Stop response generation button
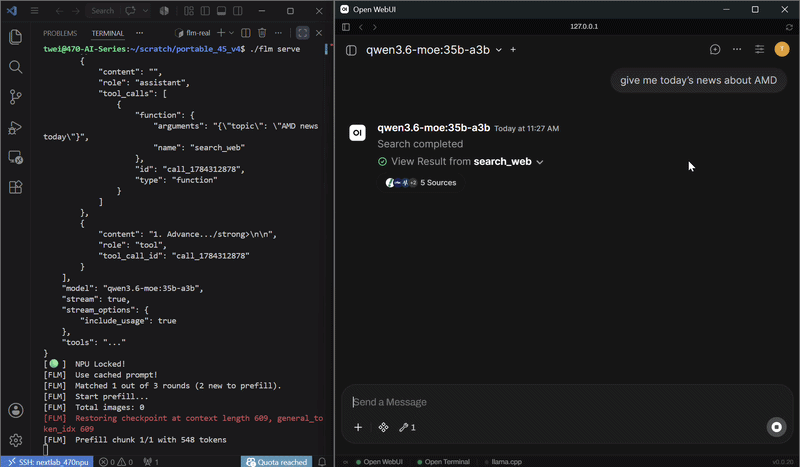Viewport: 800px width, 467px height. 776,427
